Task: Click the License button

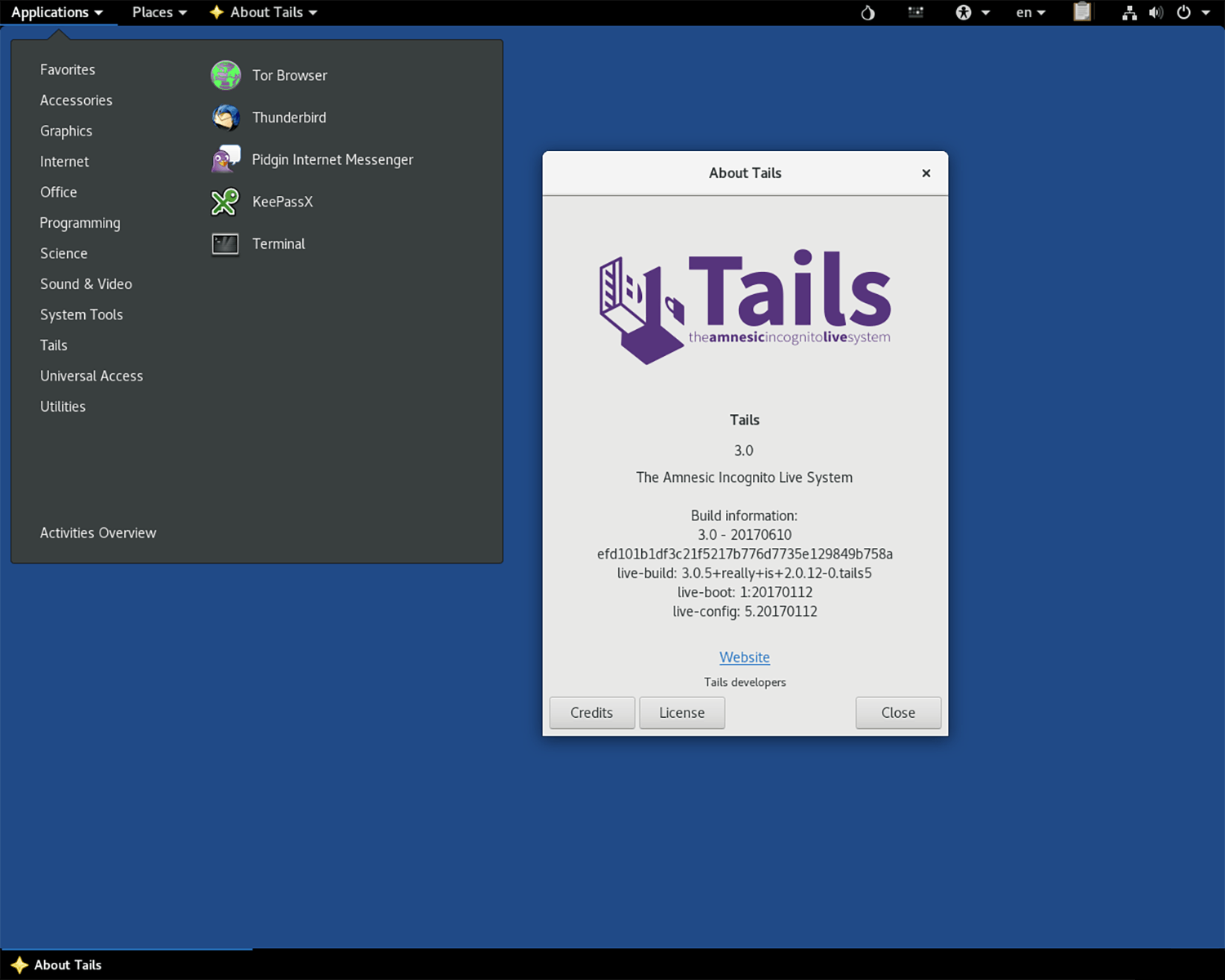Action: coord(682,713)
